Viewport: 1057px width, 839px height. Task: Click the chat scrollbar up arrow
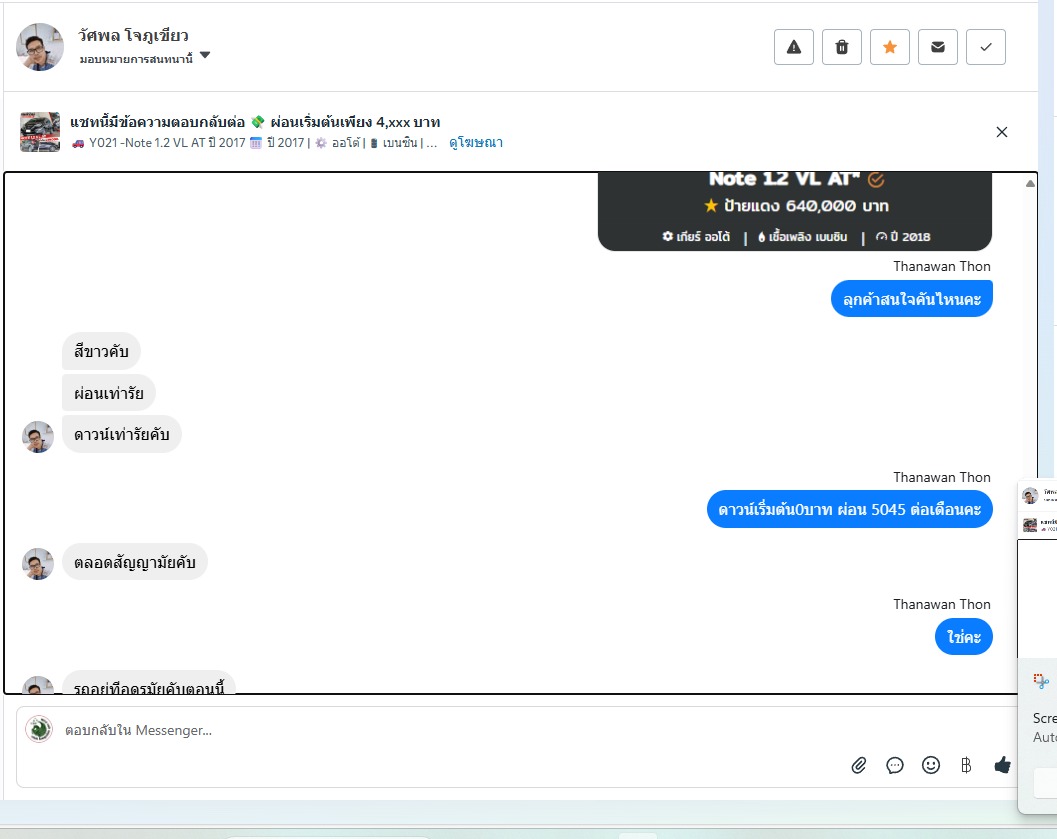pyautogui.click(x=1030, y=183)
